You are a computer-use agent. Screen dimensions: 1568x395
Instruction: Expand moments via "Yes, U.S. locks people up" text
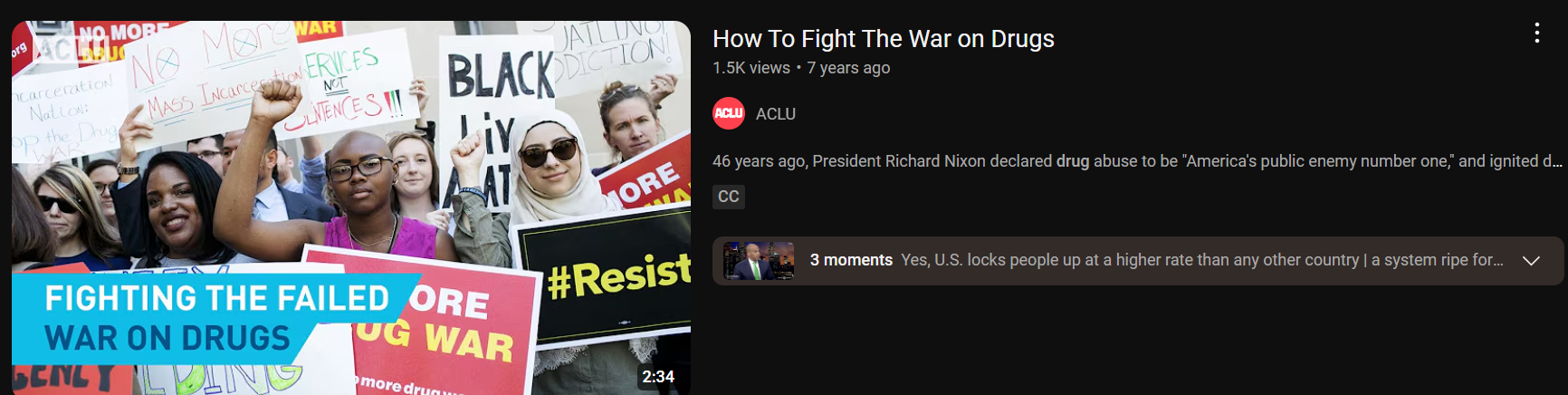click(1130, 260)
